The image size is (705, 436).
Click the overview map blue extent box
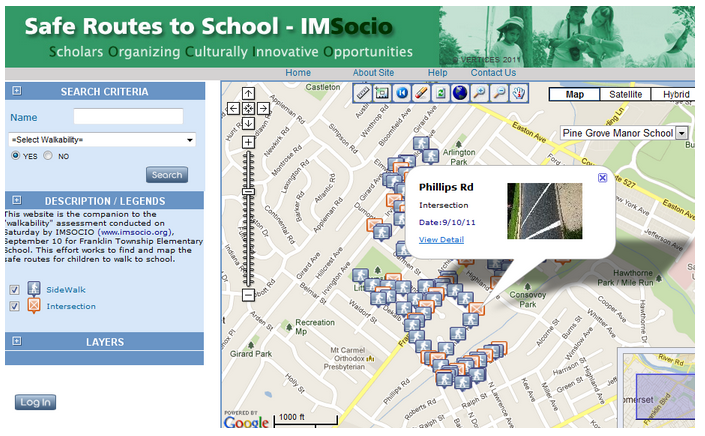(665, 397)
